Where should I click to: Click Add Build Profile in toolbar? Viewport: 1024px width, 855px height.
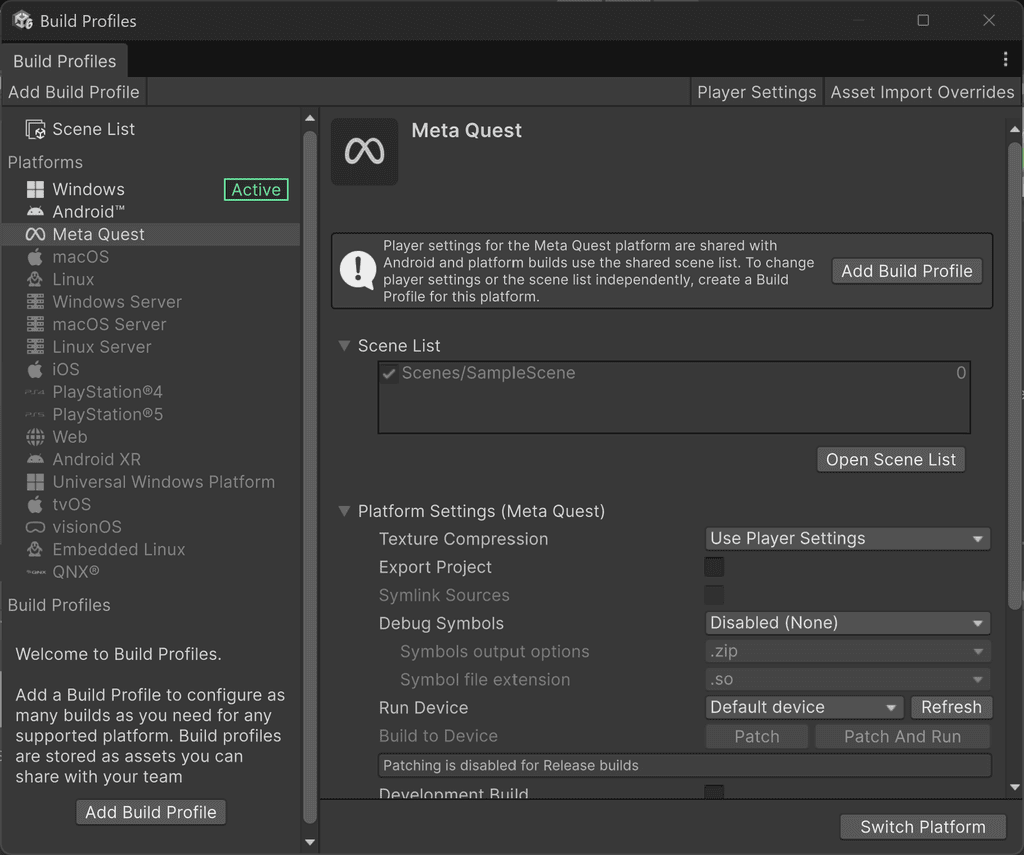[74, 92]
